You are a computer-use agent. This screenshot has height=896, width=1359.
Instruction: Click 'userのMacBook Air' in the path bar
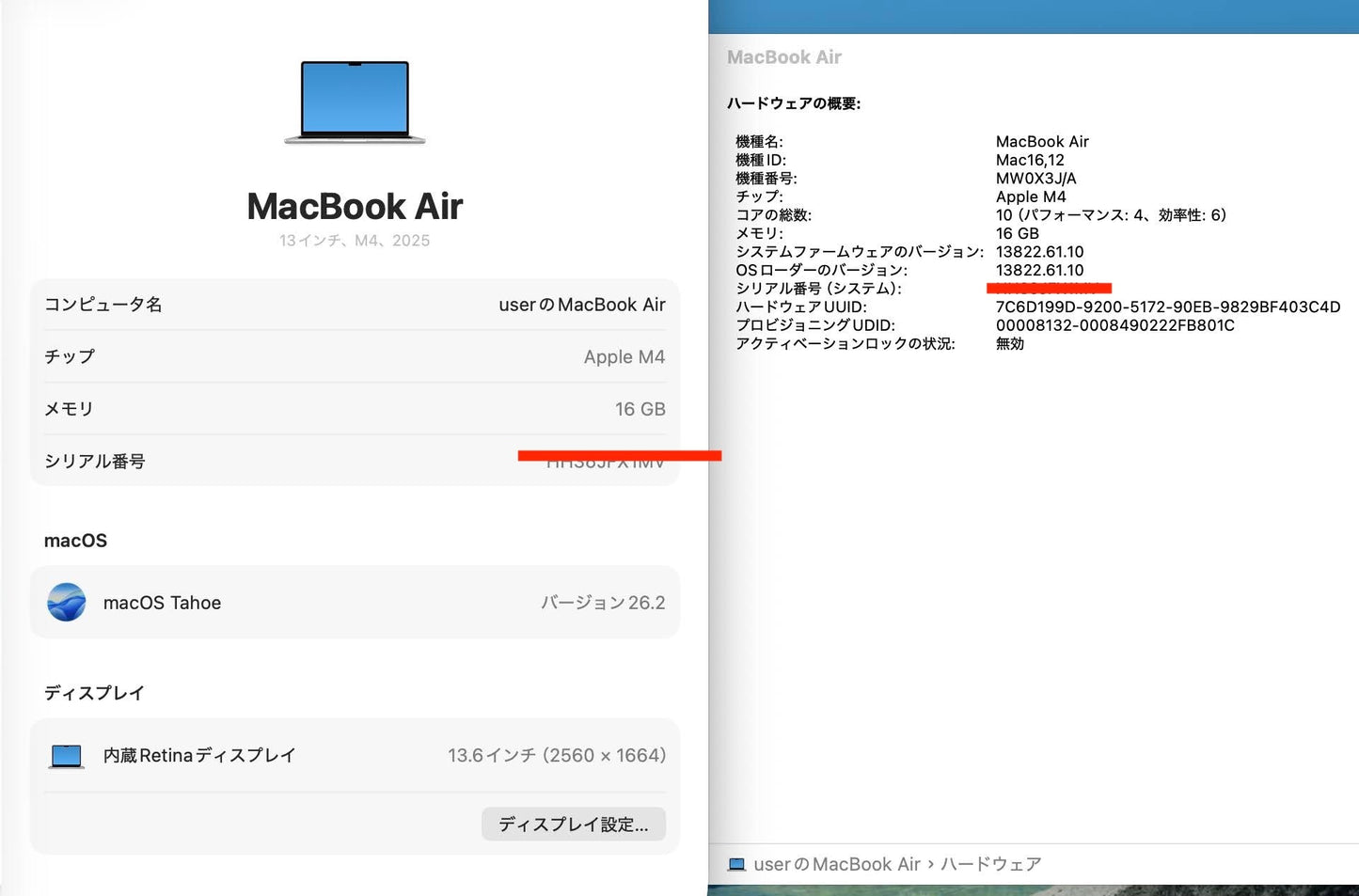pyautogui.click(x=837, y=864)
